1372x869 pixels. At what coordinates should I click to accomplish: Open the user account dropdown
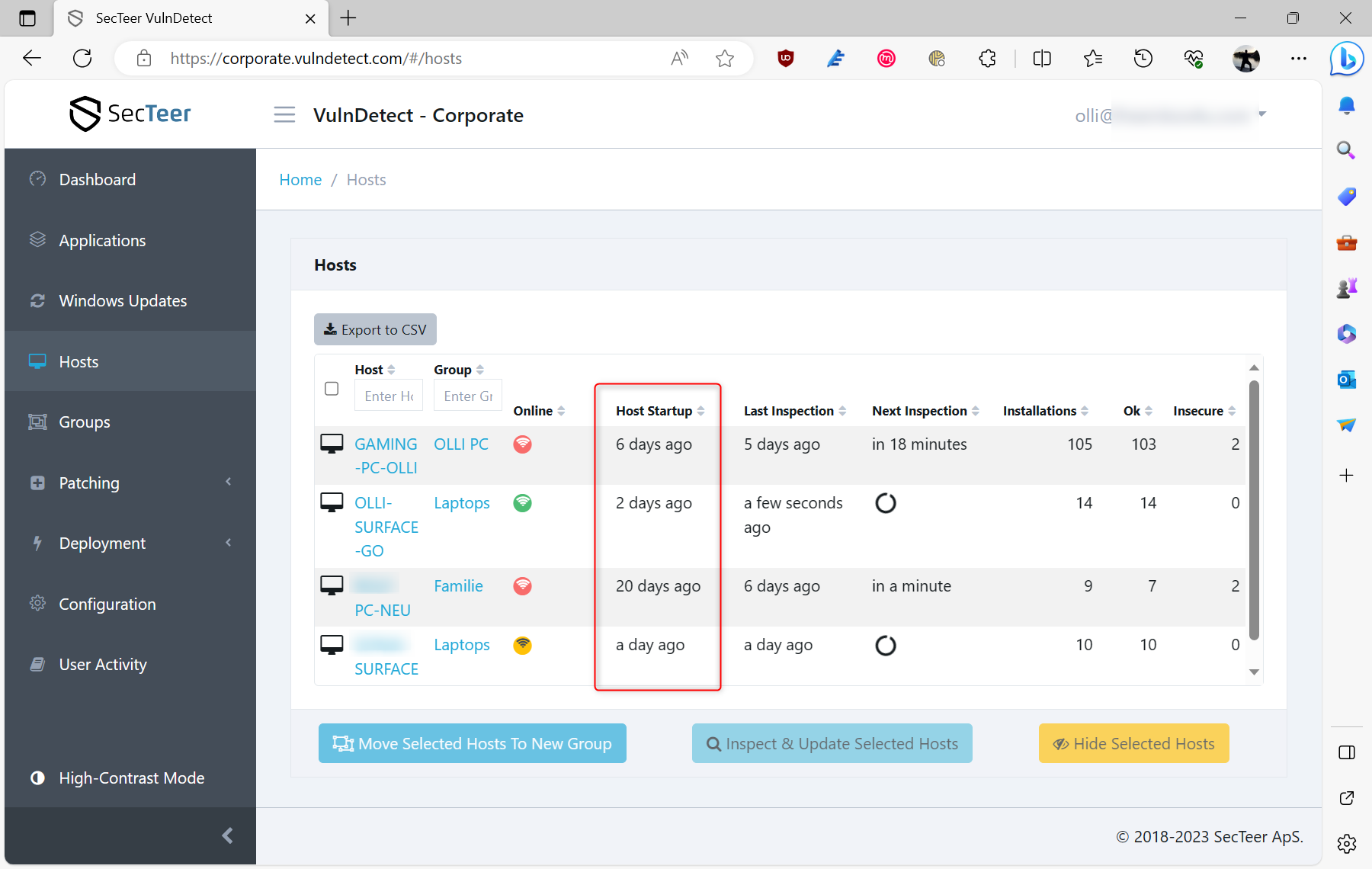[x=1261, y=115]
